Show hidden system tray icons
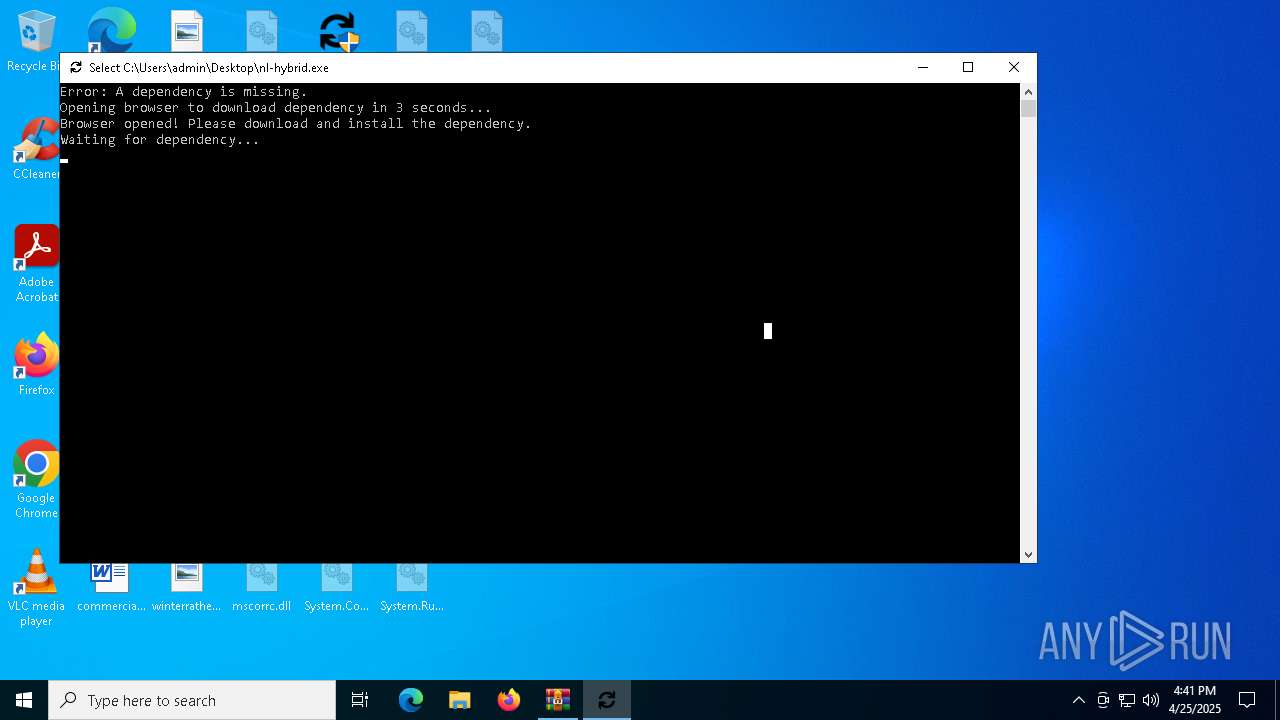 coord(1078,700)
